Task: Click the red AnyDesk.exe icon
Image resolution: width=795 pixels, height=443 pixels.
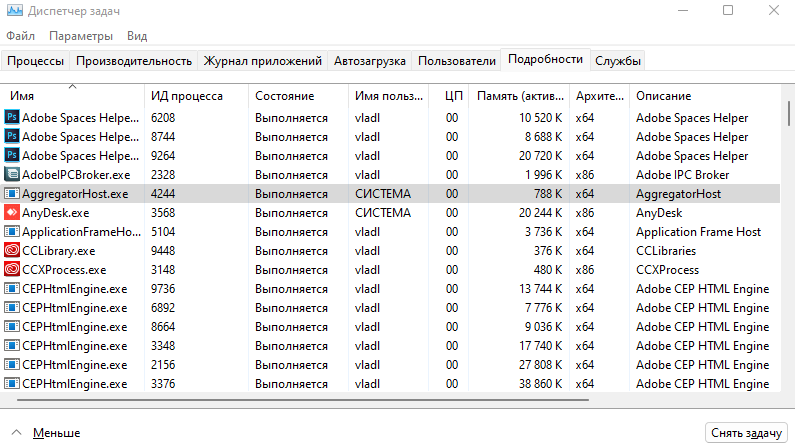Action: click(12, 213)
